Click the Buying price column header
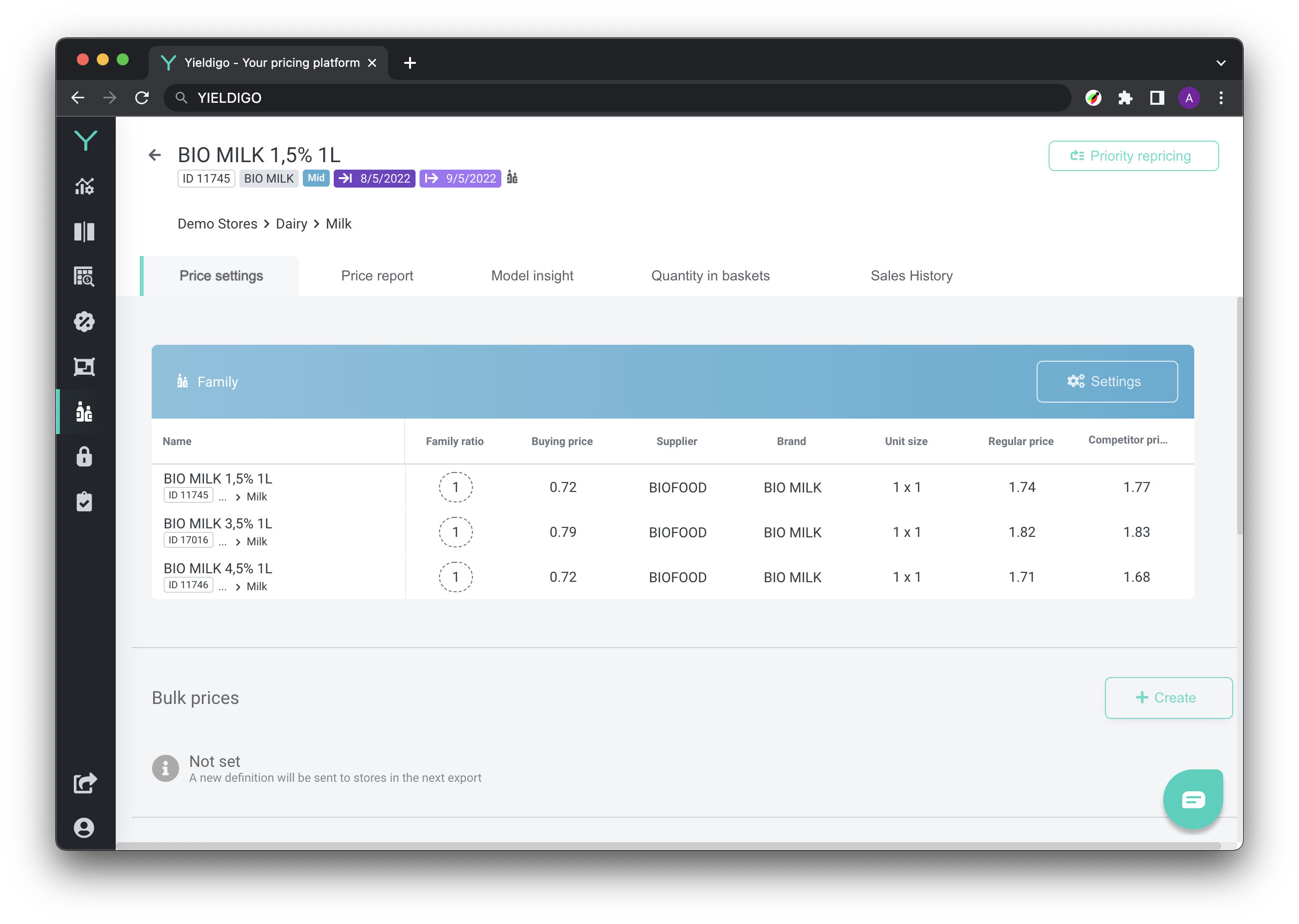Screen dimensions: 1299x924 point(562,441)
